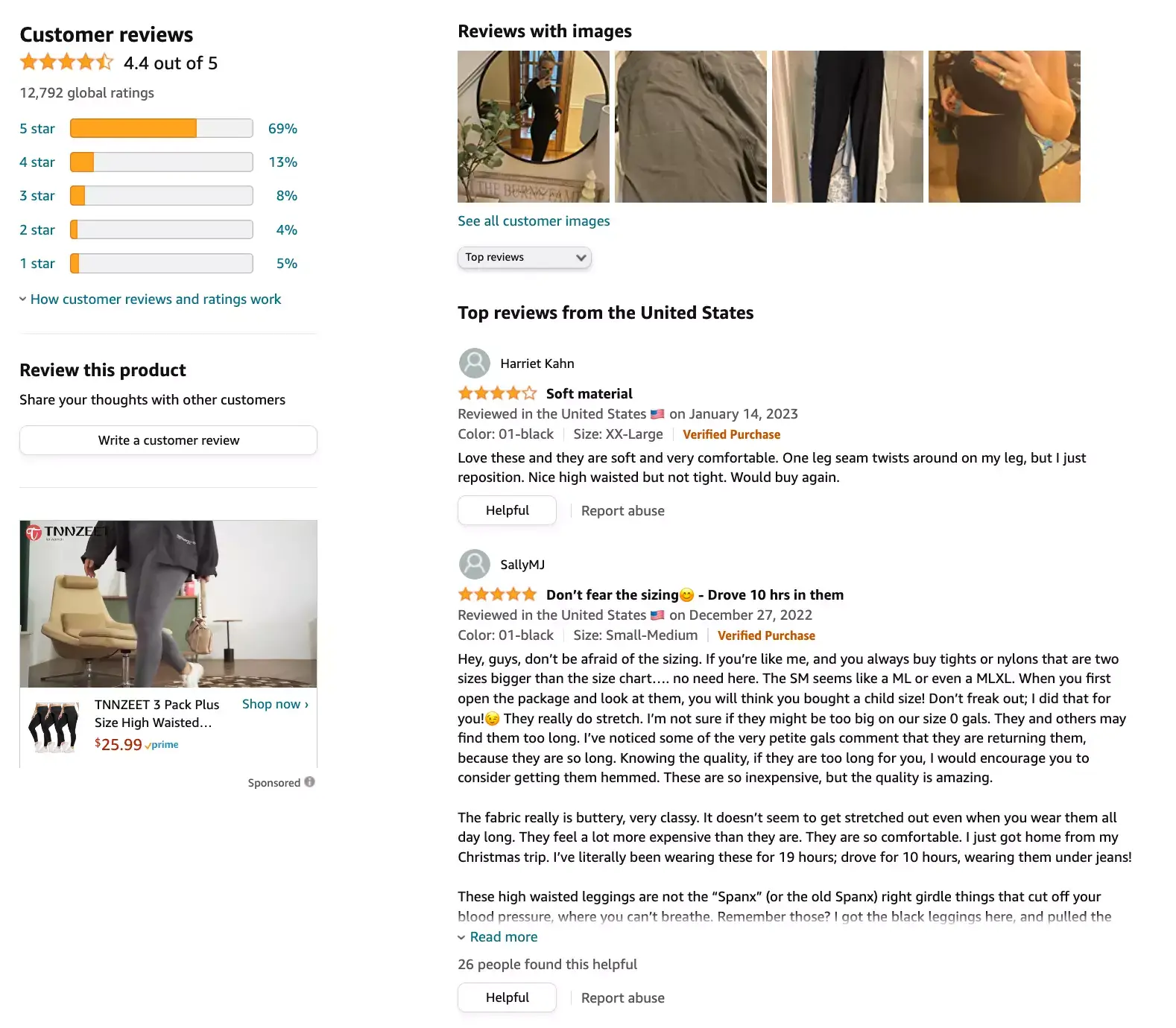
Task: Open the Top reviews sort dropdown
Action: tap(524, 257)
